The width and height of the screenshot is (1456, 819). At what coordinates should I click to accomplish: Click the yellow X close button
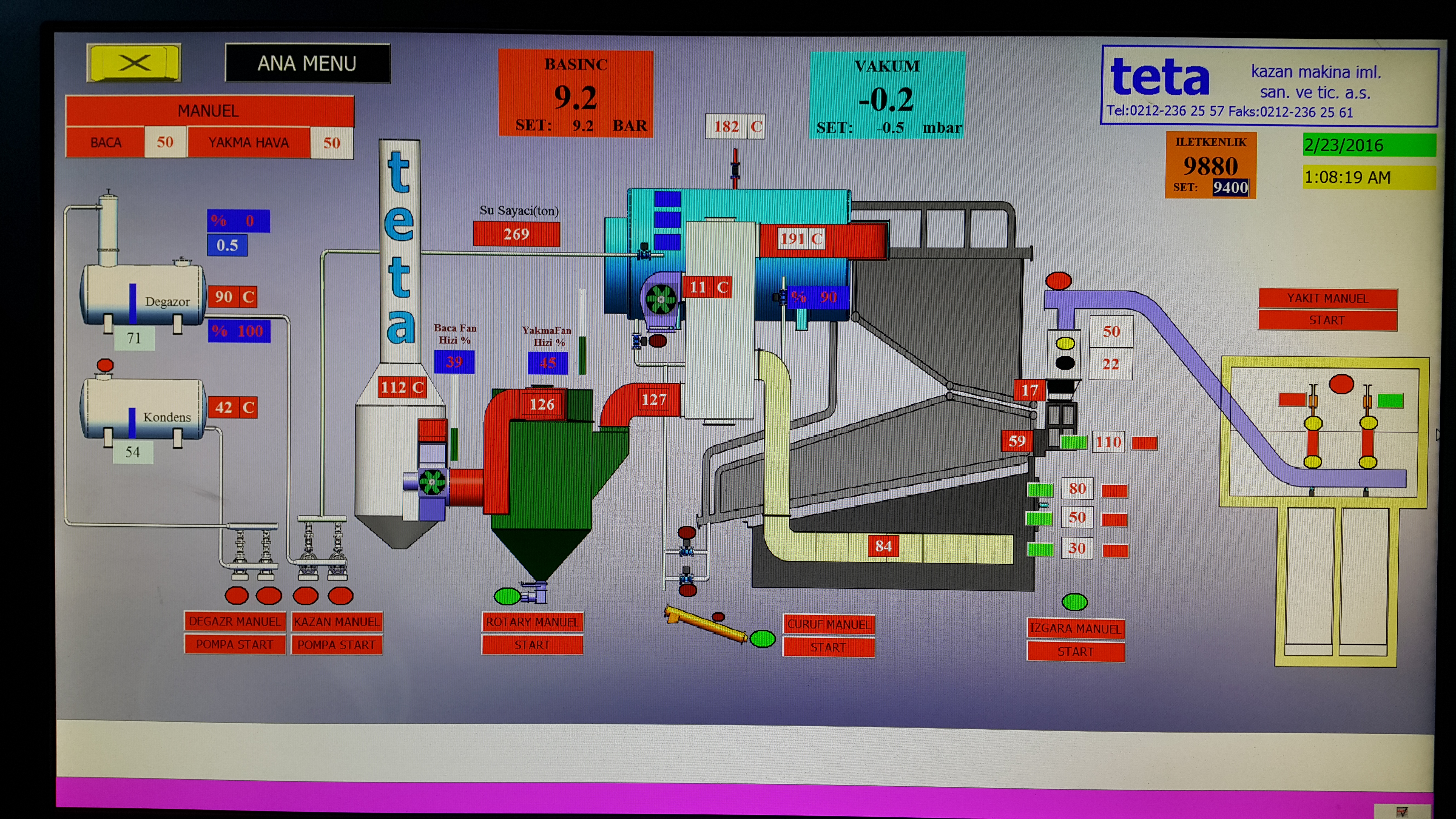[134, 63]
